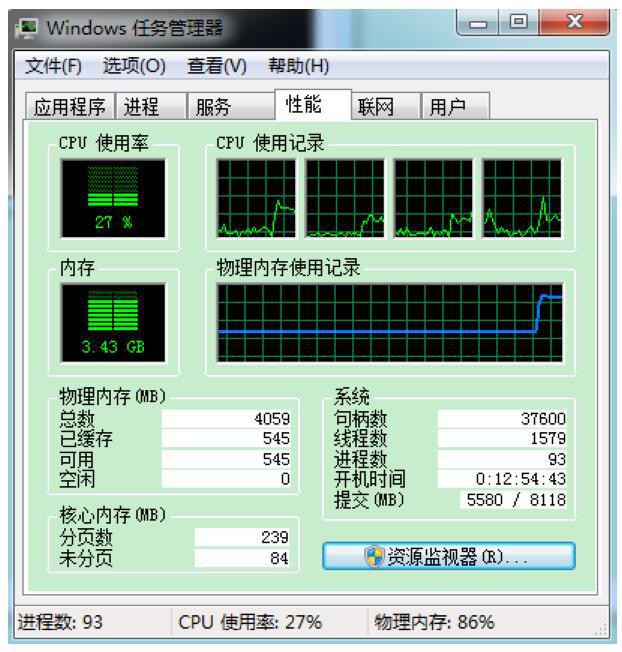Click the third CPU 使用记录 graph
622x652 pixels.
click(x=433, y=198)
